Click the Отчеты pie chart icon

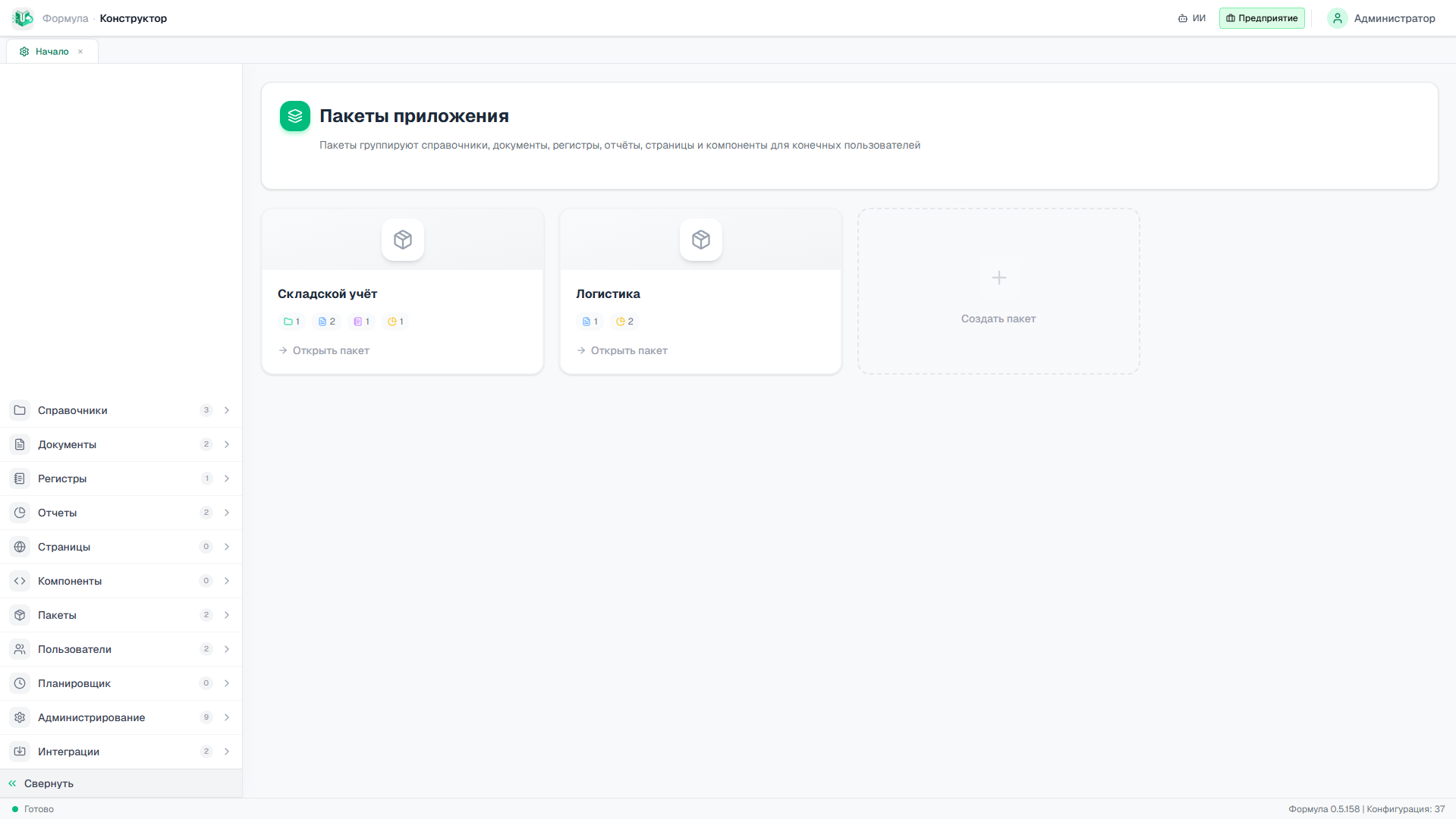click(x=20, y=513)
